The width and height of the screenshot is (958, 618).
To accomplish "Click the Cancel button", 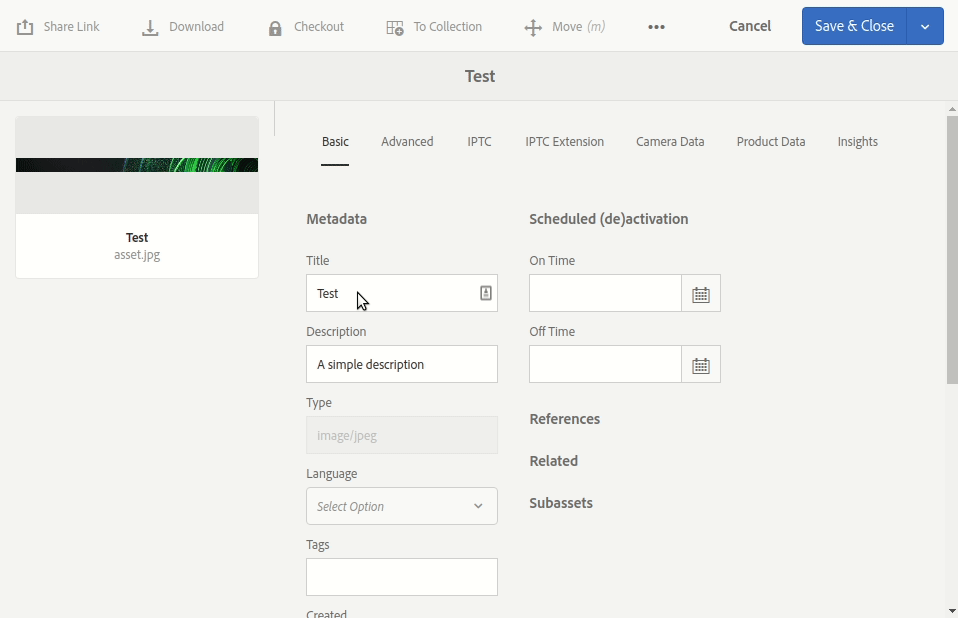I will click(x=749, y=26).
